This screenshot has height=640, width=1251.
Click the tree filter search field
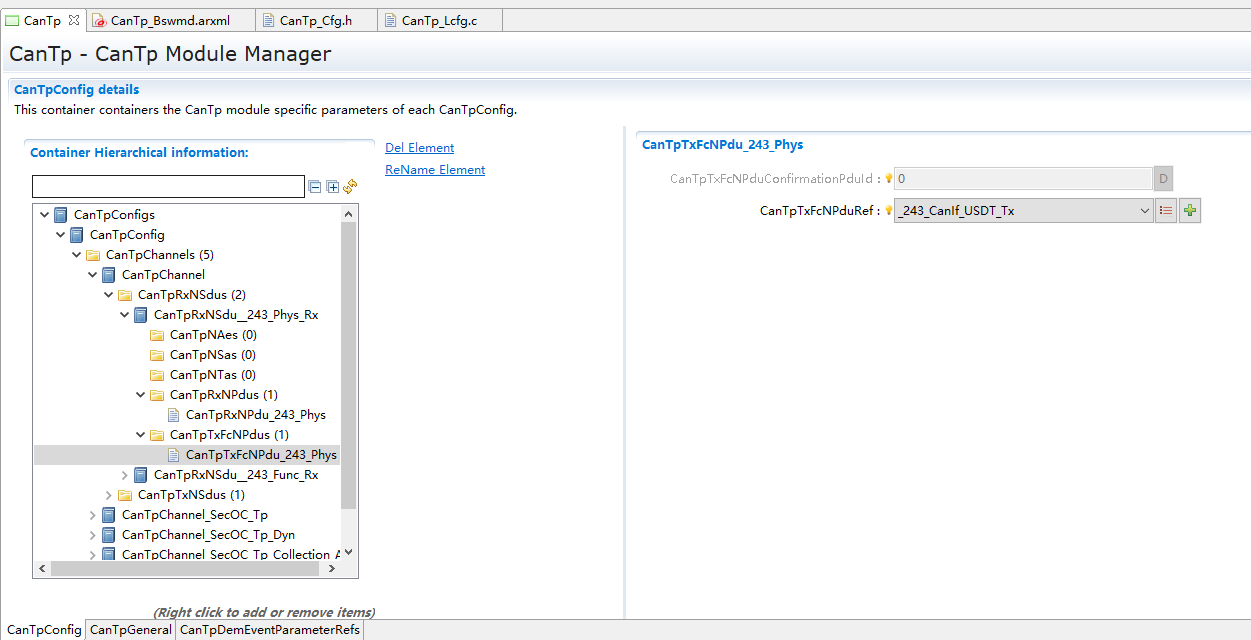(168, 187)
